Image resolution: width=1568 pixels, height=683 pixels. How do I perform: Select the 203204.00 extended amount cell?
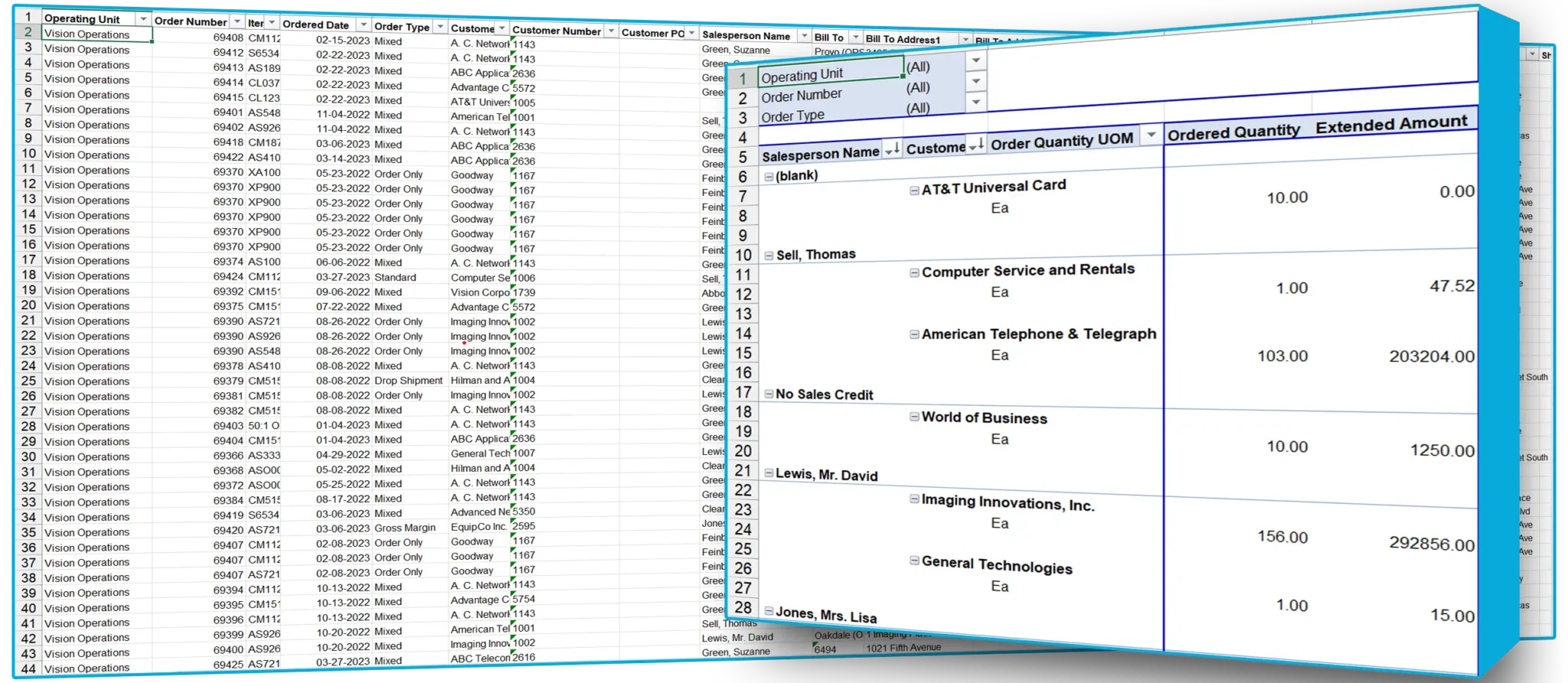click(x=1431, y=357)
